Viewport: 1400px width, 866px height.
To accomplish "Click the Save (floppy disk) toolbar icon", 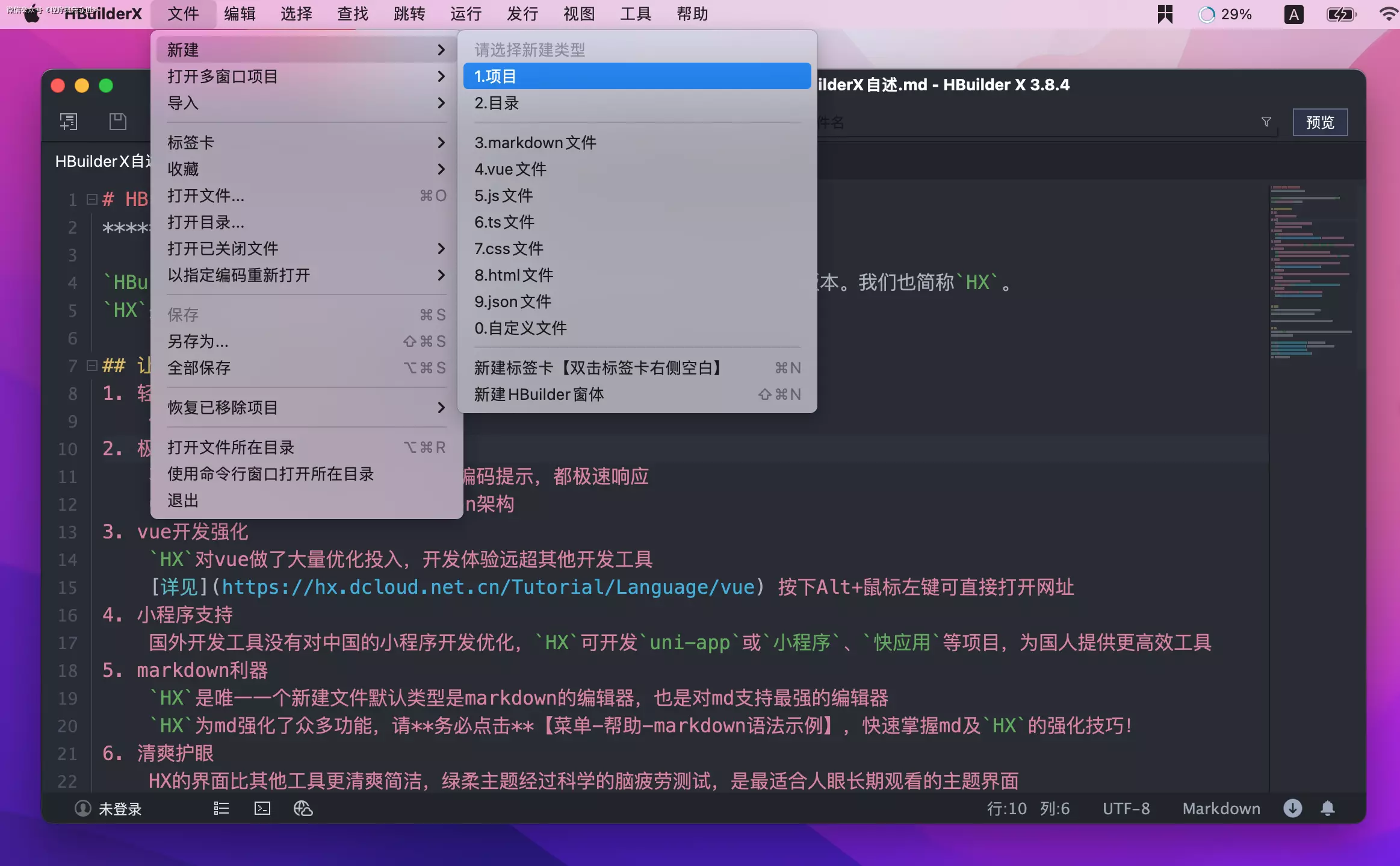I will (117, 122).
